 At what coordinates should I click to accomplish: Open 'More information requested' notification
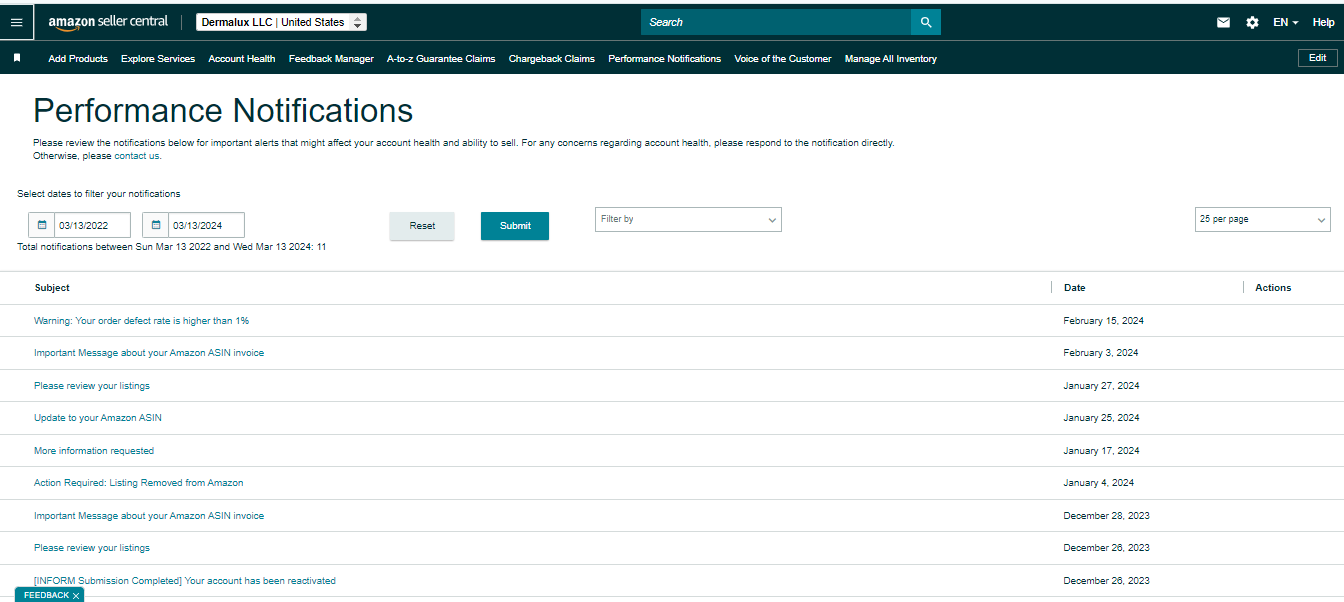click(94, 451)
